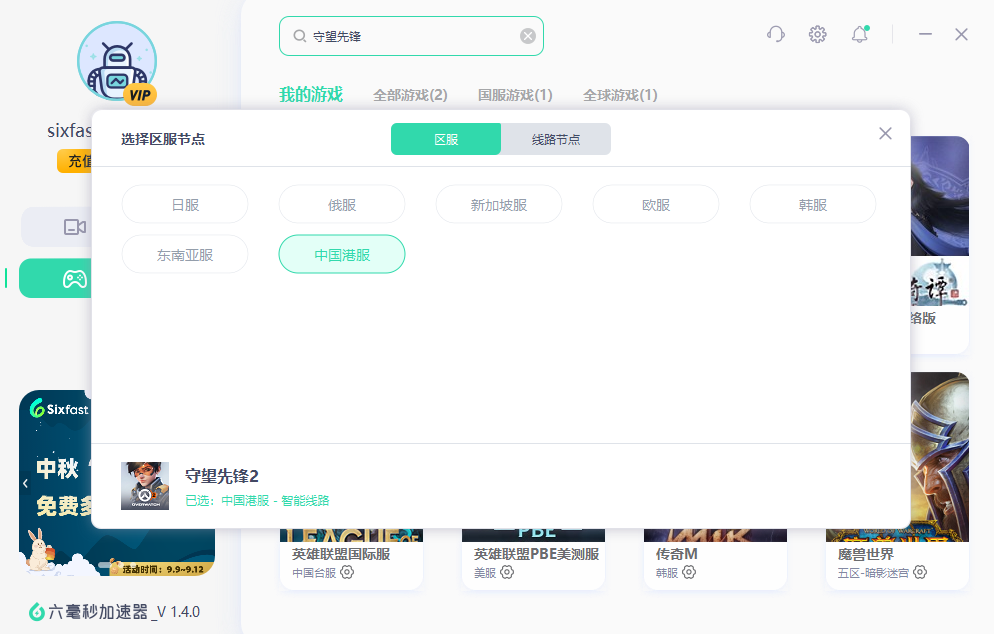
Task: Open the 全部游戏(2) tab
Action: (x=410, y=95)
